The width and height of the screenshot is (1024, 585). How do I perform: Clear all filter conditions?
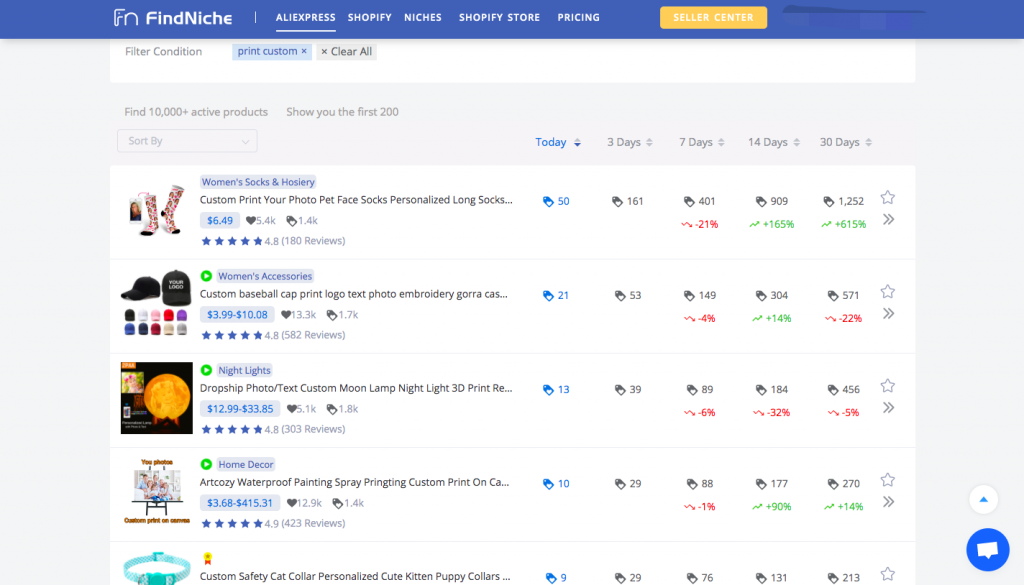346,52
